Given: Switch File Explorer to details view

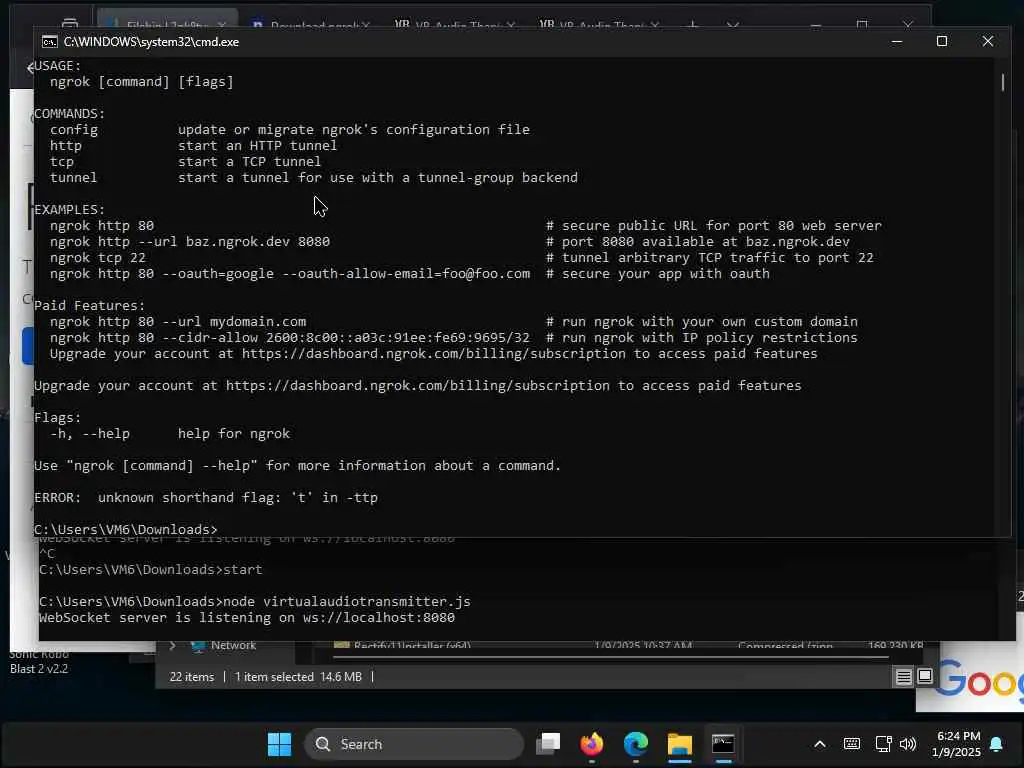Looking at the screenshot, I should click(x=903, y=677).
